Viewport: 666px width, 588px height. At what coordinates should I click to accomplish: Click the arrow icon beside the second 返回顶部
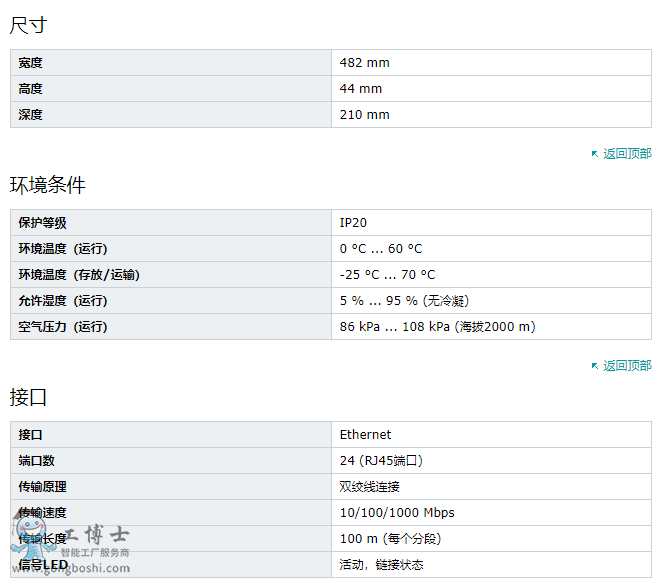595,366
